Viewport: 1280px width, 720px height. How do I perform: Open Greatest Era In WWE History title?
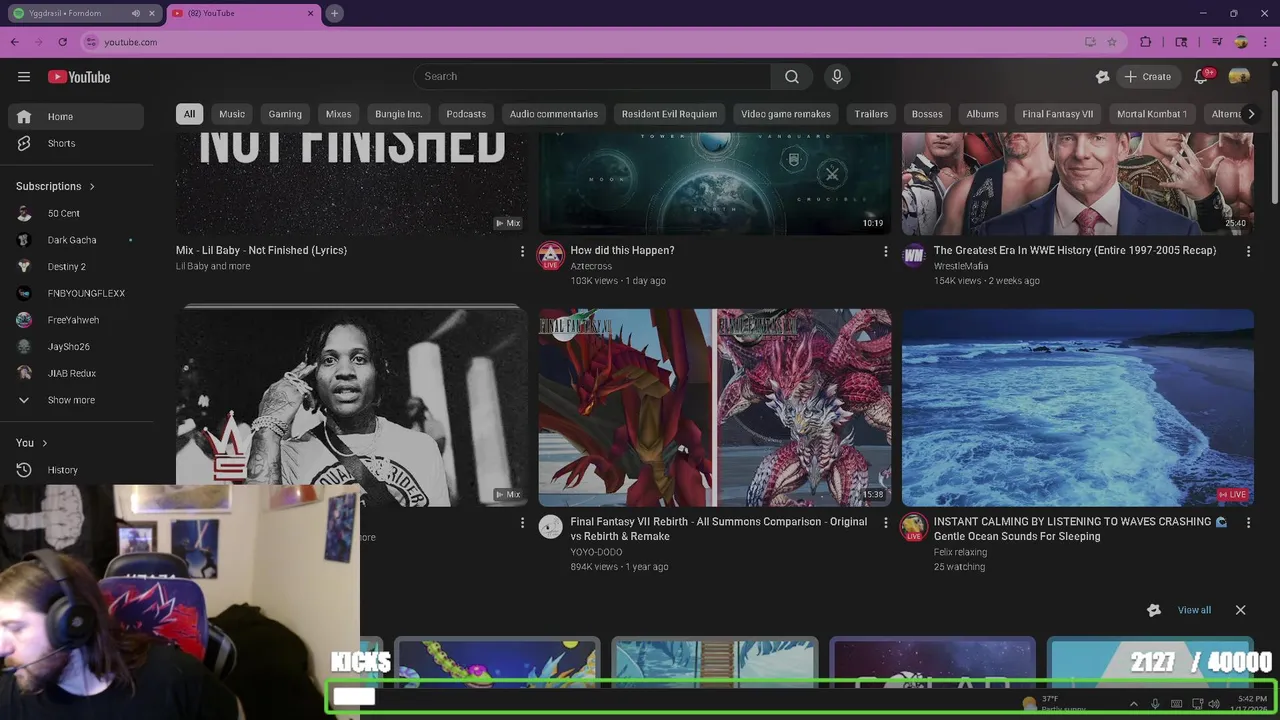click(1075, 250)
